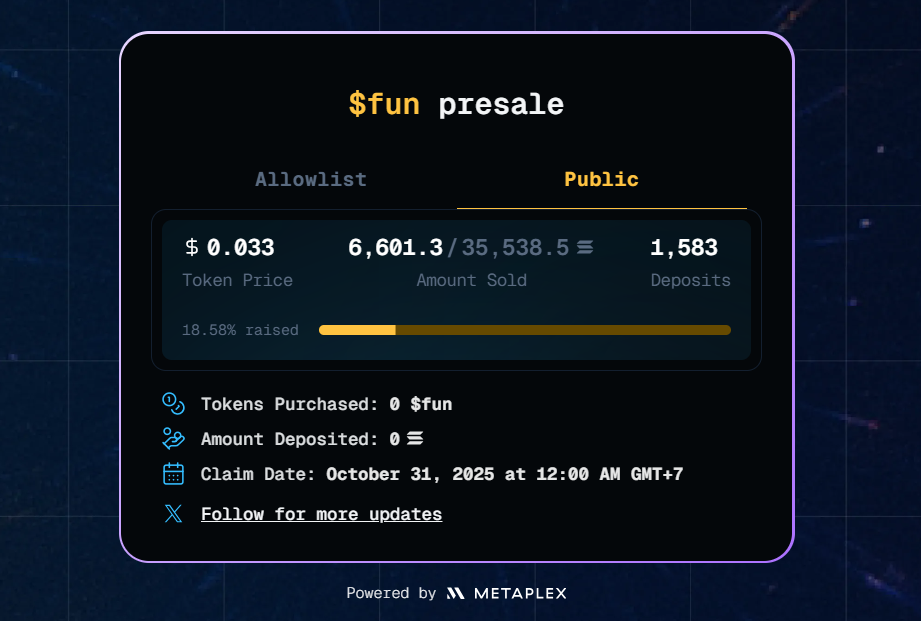Click the 18.58% raised label
921x621 pixels.
(240, 330)
